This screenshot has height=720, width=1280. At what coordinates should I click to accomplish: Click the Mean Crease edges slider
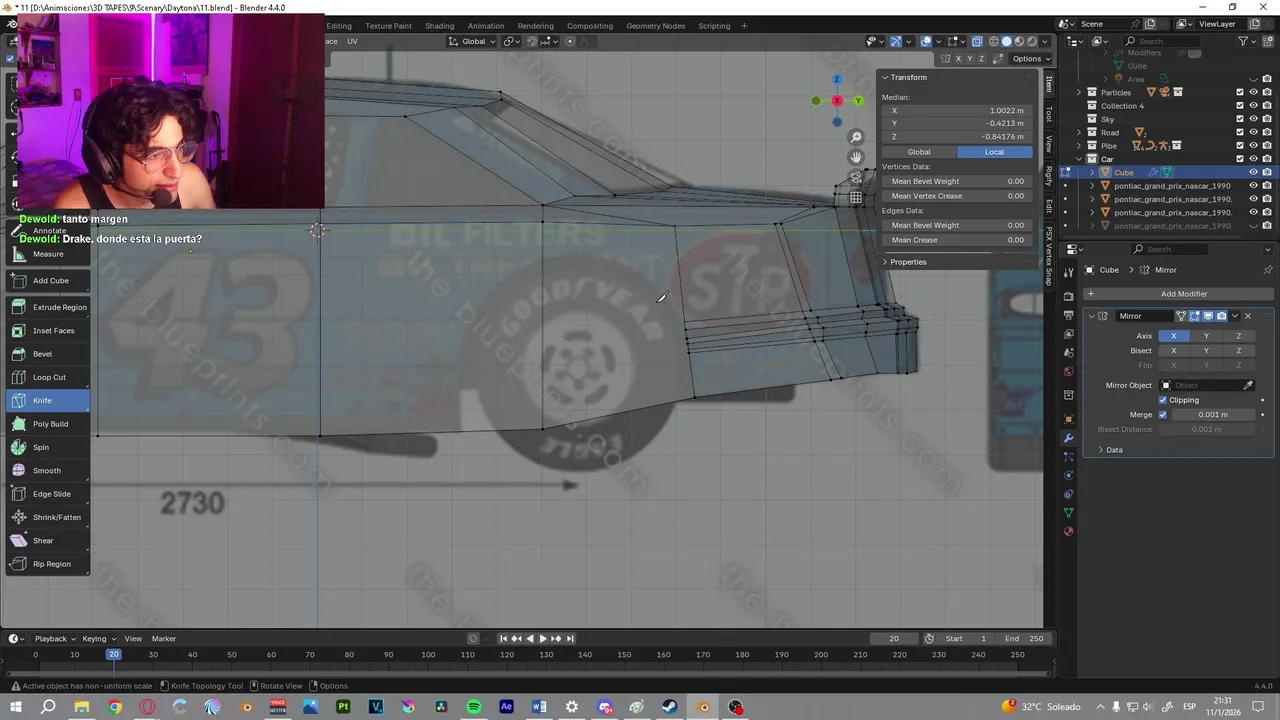click(x=957, y=240)
